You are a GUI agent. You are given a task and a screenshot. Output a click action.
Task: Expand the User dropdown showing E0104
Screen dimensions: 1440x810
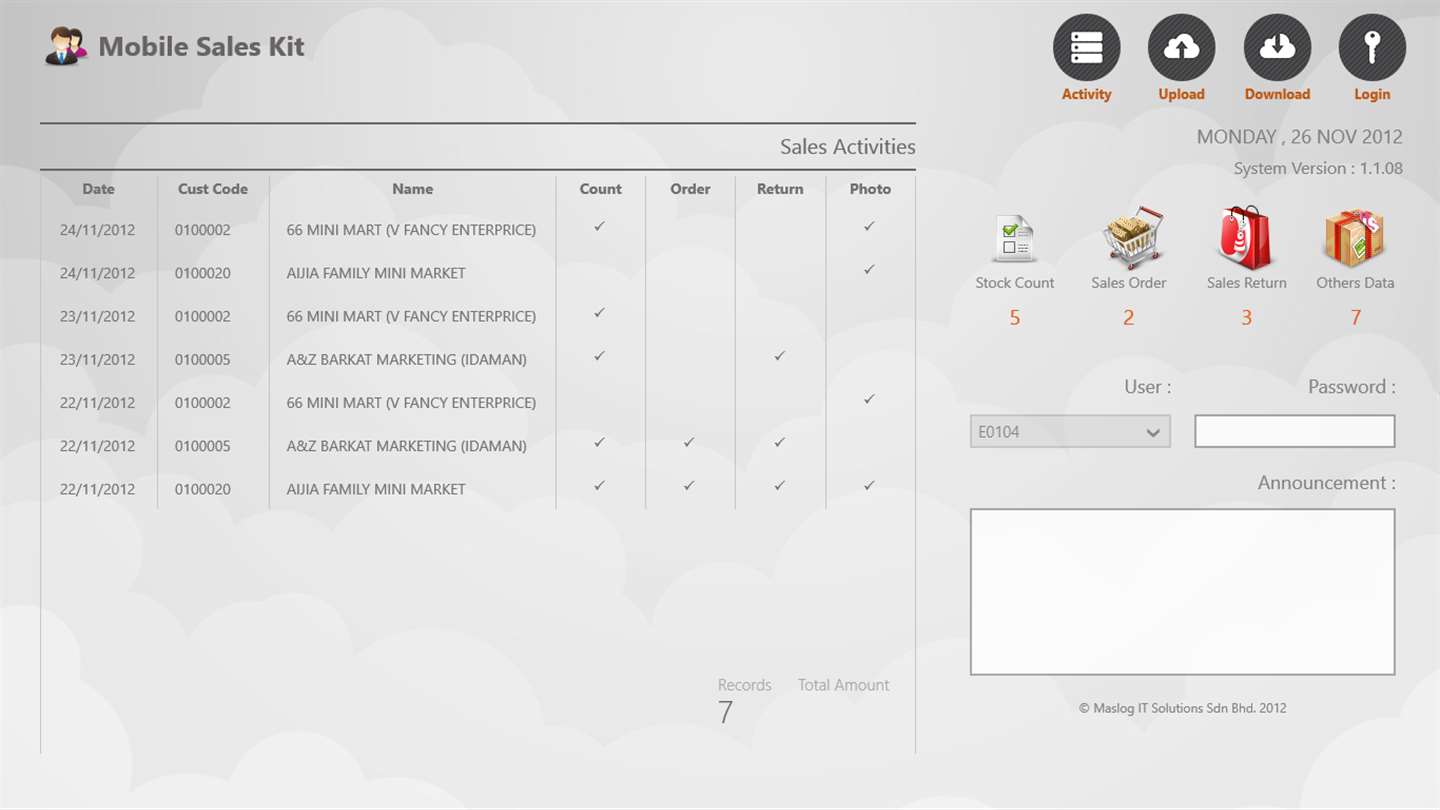tap(1070, 432)
